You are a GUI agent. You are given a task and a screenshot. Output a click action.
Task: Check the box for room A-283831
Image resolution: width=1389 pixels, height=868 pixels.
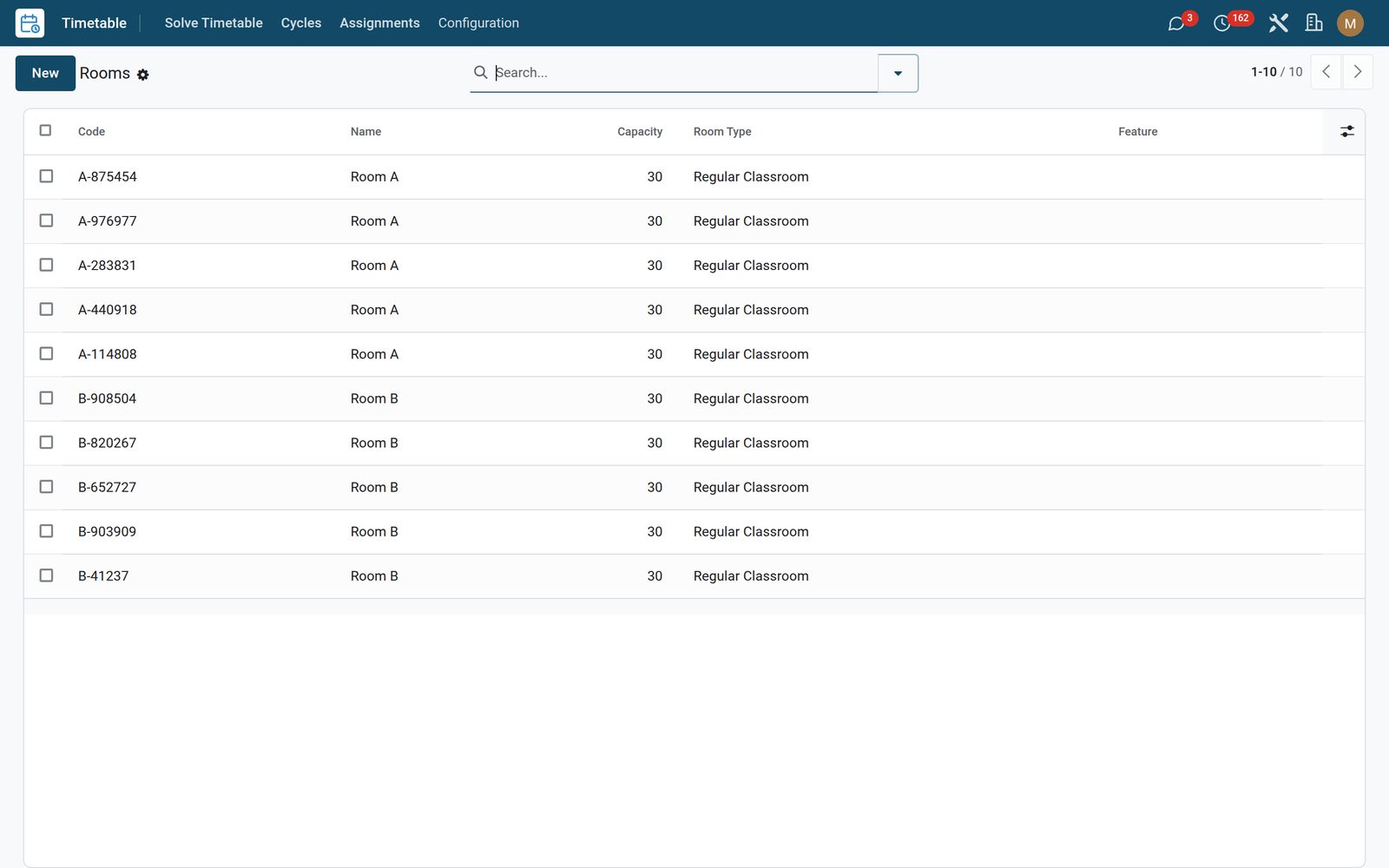[47, 265]
